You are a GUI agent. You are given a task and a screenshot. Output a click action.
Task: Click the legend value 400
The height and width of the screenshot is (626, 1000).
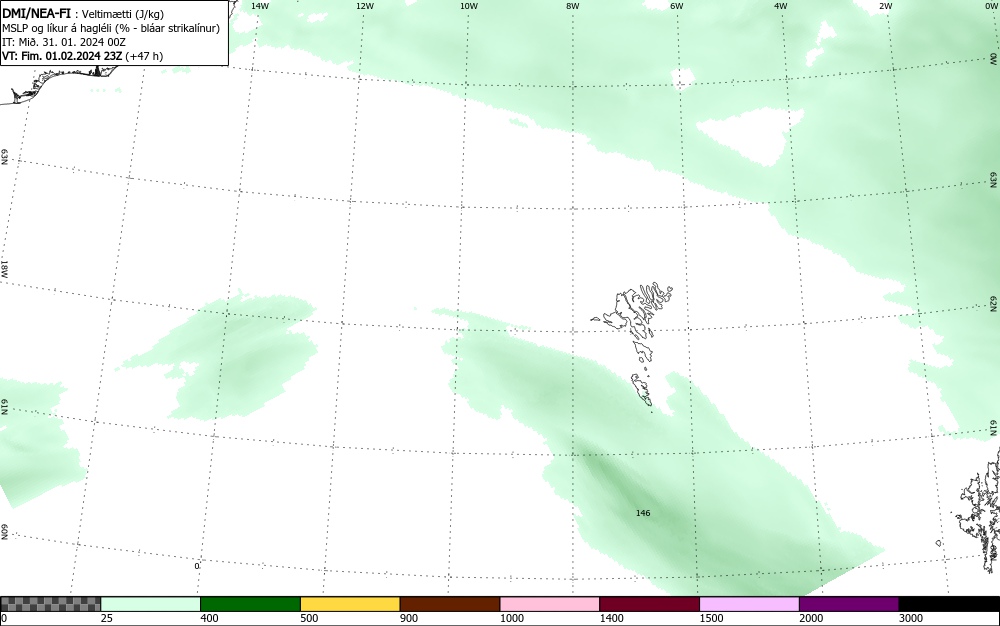pos(209,618)
